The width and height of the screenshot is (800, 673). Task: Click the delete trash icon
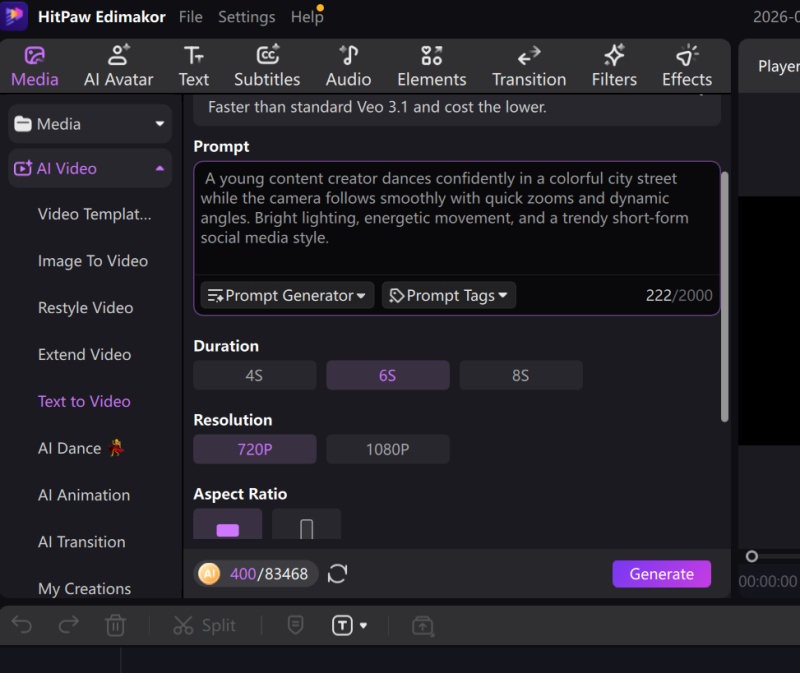click(x=115, y=625)
